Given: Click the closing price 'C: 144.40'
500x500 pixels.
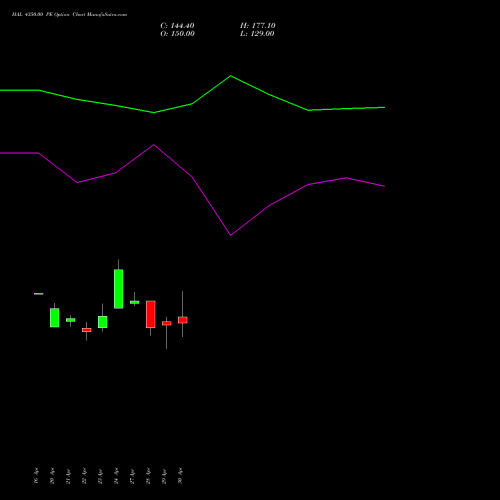Looking at the screenshot, I should coord(177,26).
